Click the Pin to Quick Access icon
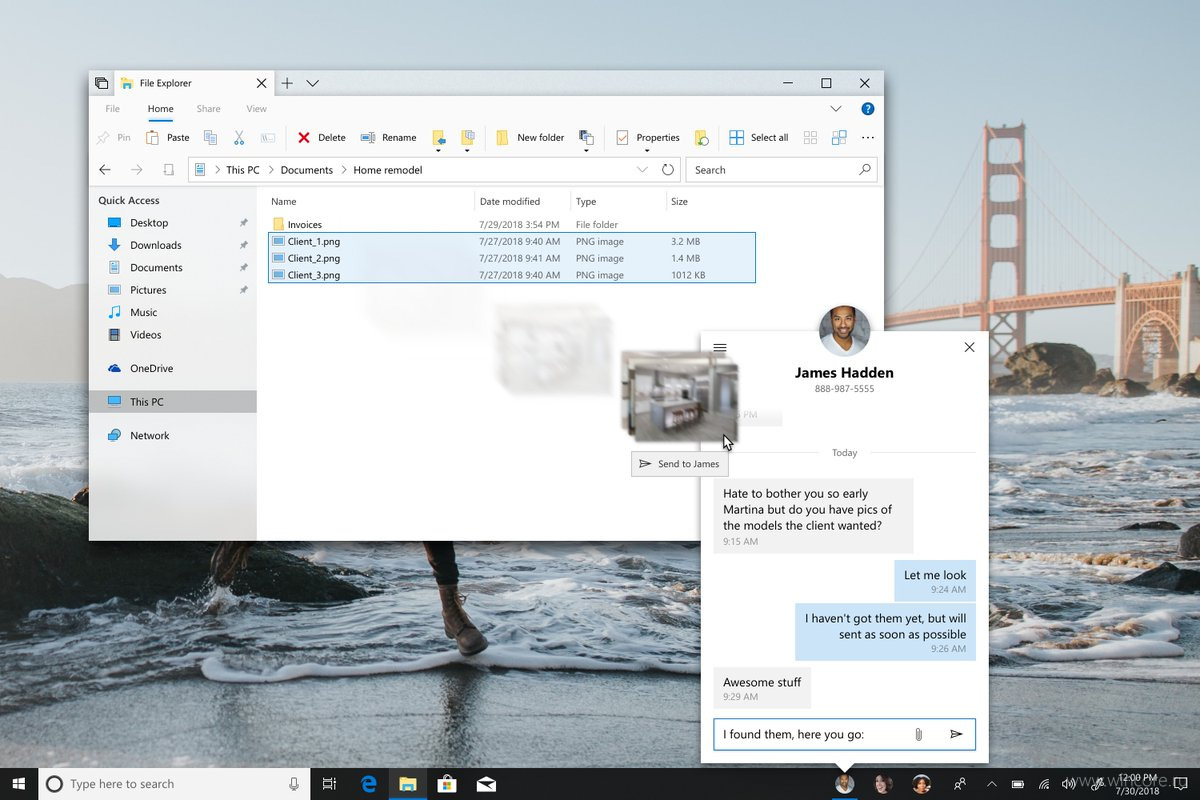Image resolution: width=1200 pixels, height=800 pixels. click(x=103, y=138)
